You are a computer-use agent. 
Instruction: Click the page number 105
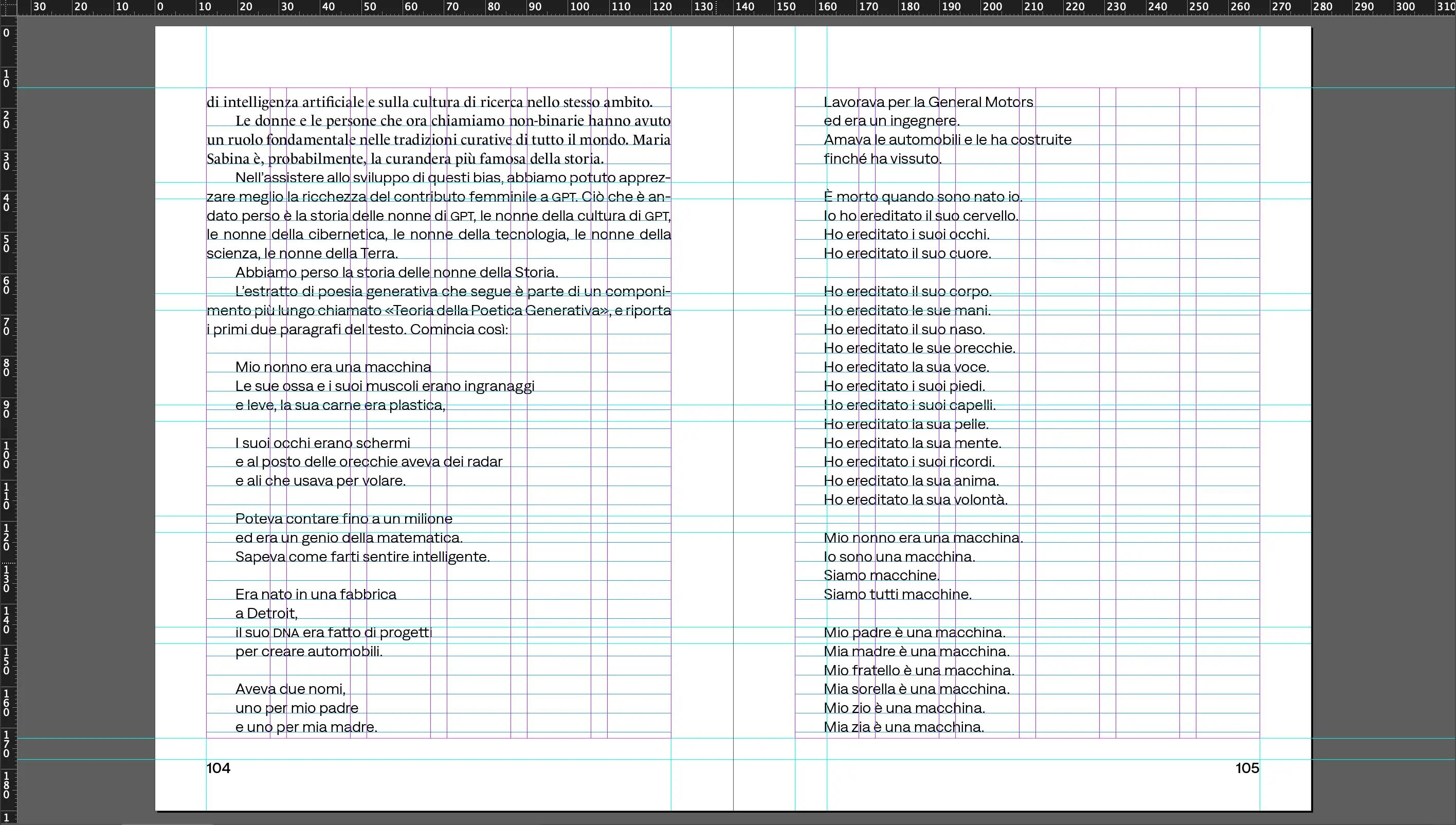[x=1248, y=768]
